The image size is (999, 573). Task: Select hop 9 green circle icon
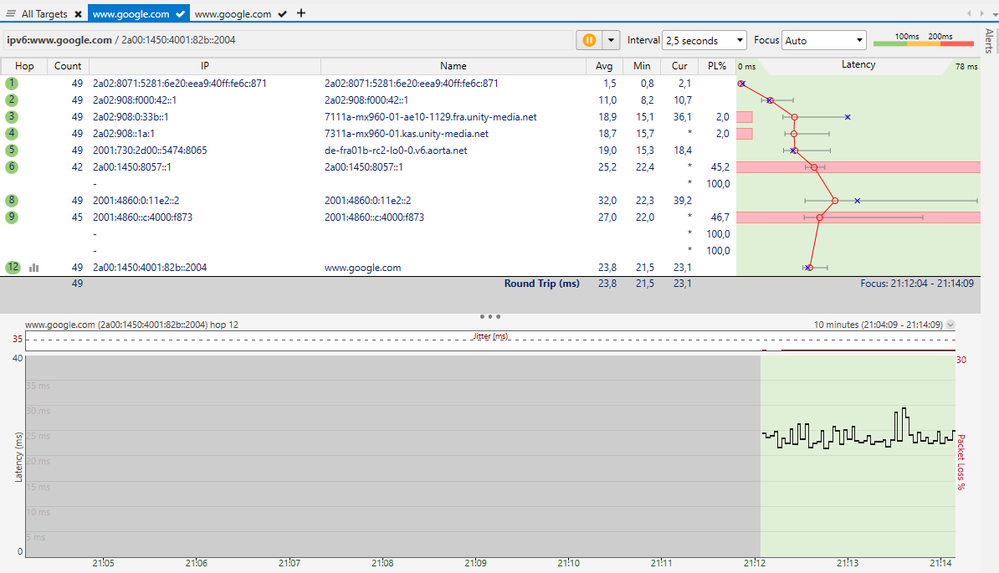(11, 217)
